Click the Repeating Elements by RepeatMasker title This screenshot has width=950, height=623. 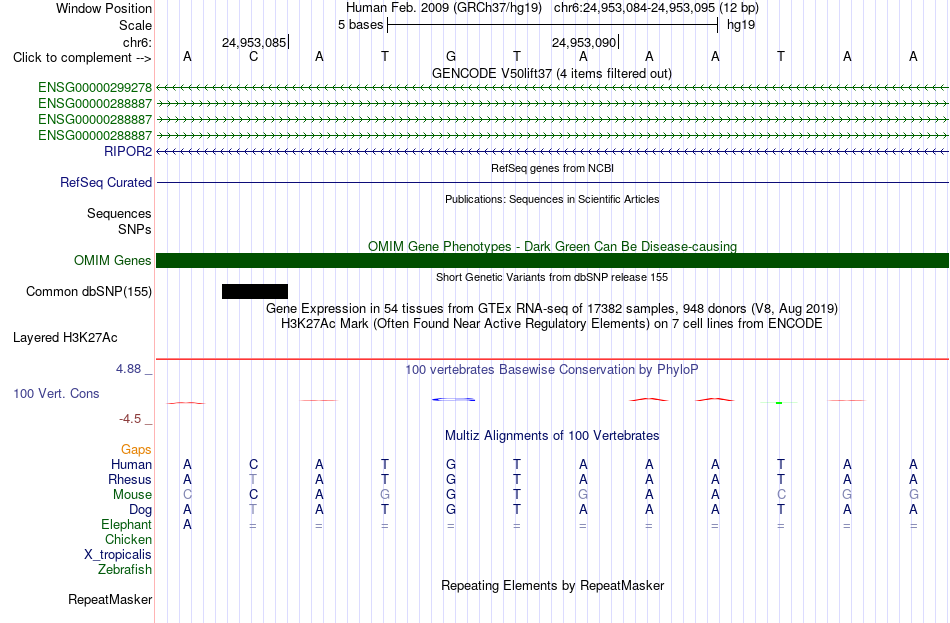(x=553, y=585)
